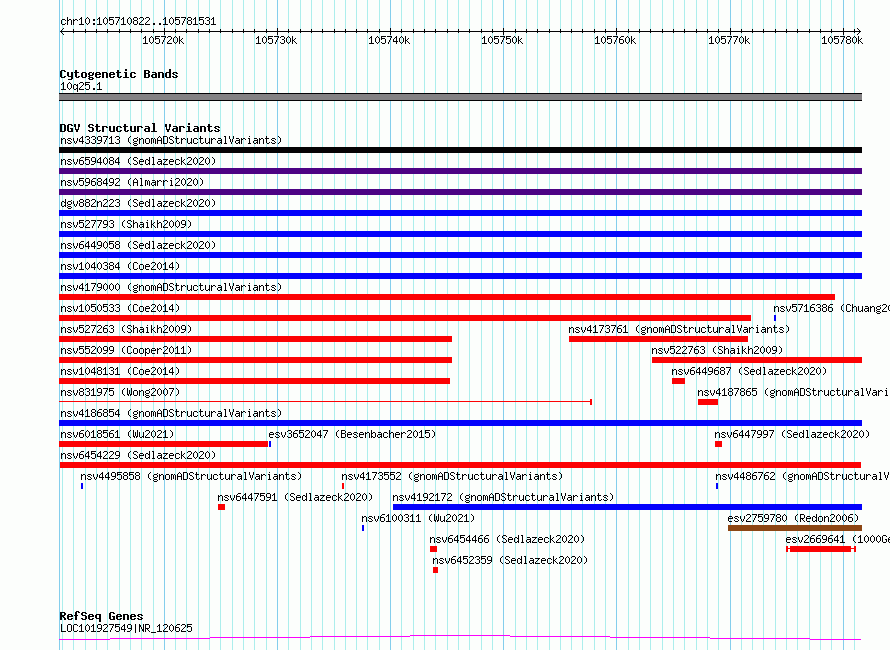Open nsv522763 (Shaikh2009) label
Screen dimensions: 890x650
[x=717, y=350]
